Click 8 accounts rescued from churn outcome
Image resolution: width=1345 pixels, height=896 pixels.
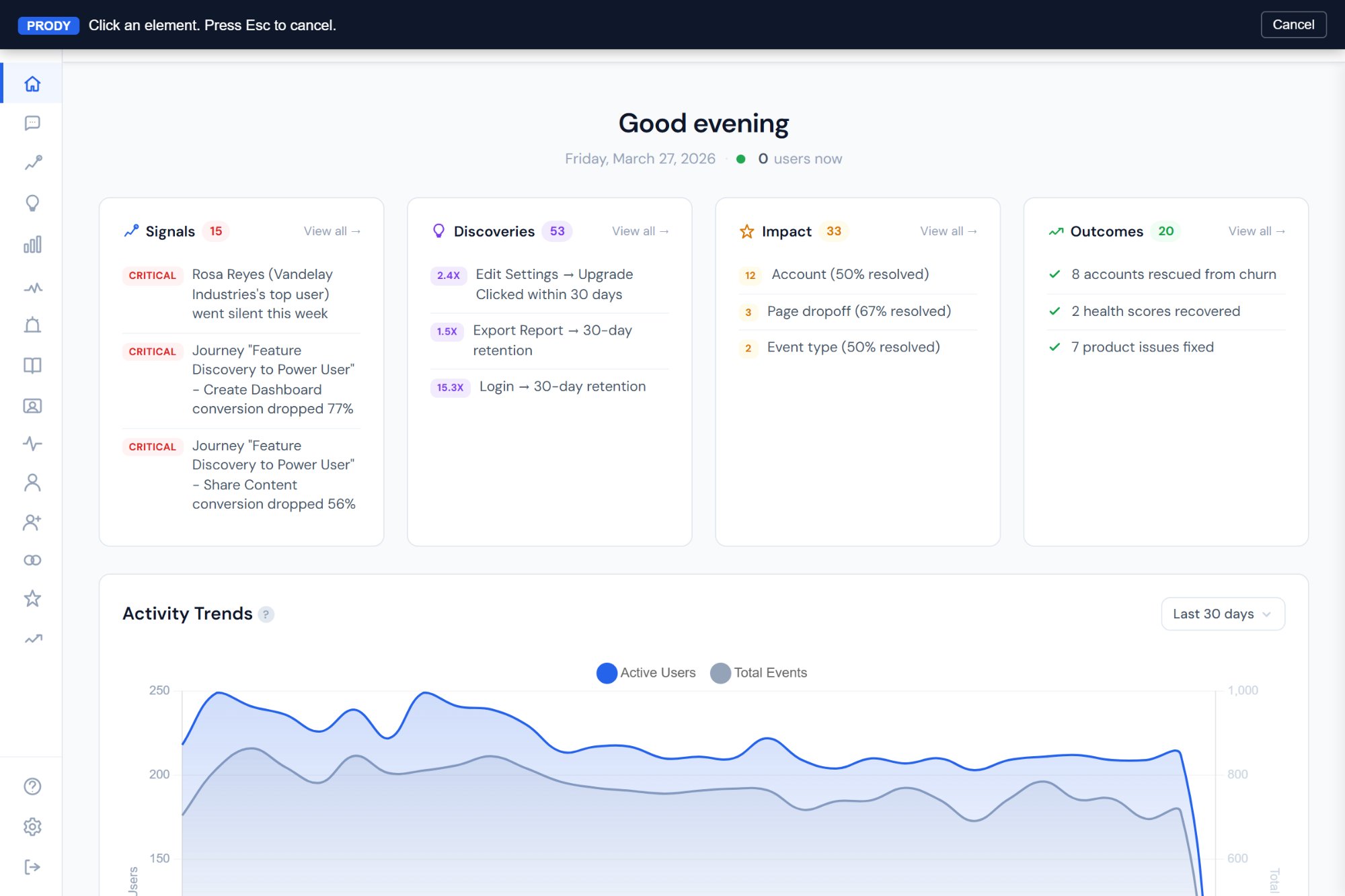coord(1166,274)
